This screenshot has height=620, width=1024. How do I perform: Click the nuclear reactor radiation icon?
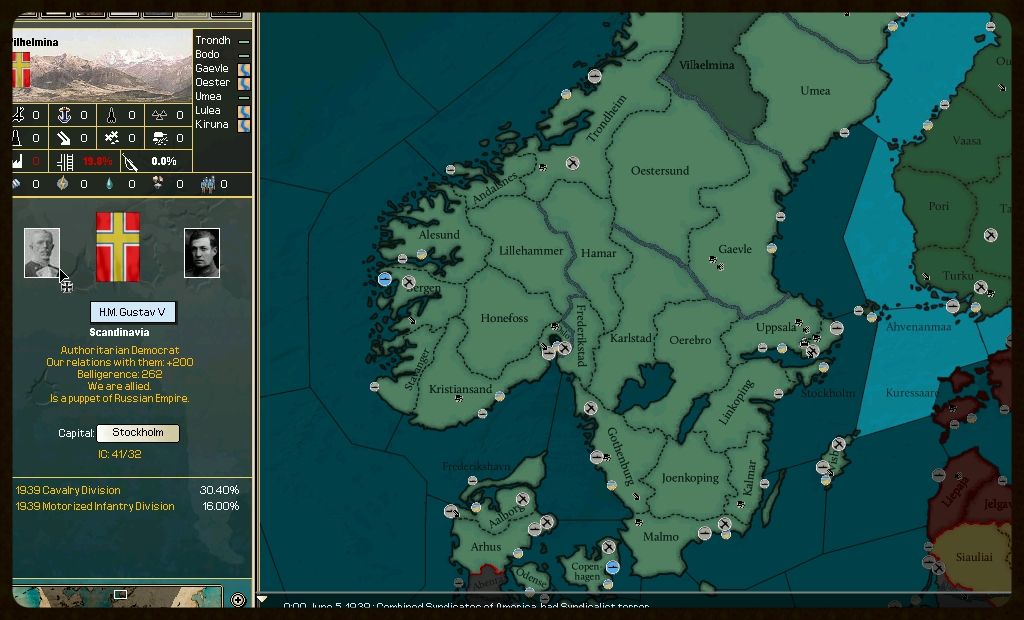tap(160, 115)
